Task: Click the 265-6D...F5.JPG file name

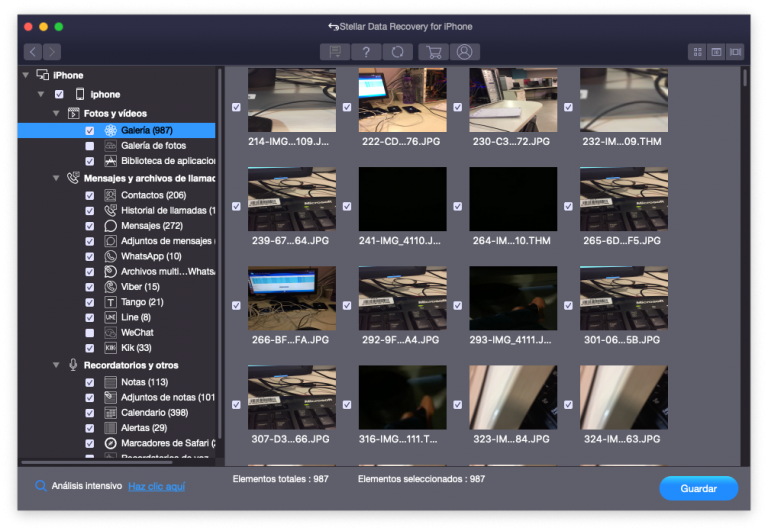Action: click(622, 241)
